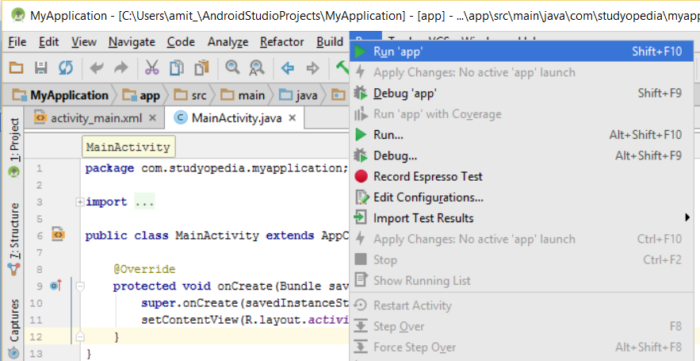The image size is (700, 361).
Task: Synchronize with the blue refresh arrows icon
Action: point(66,68)
